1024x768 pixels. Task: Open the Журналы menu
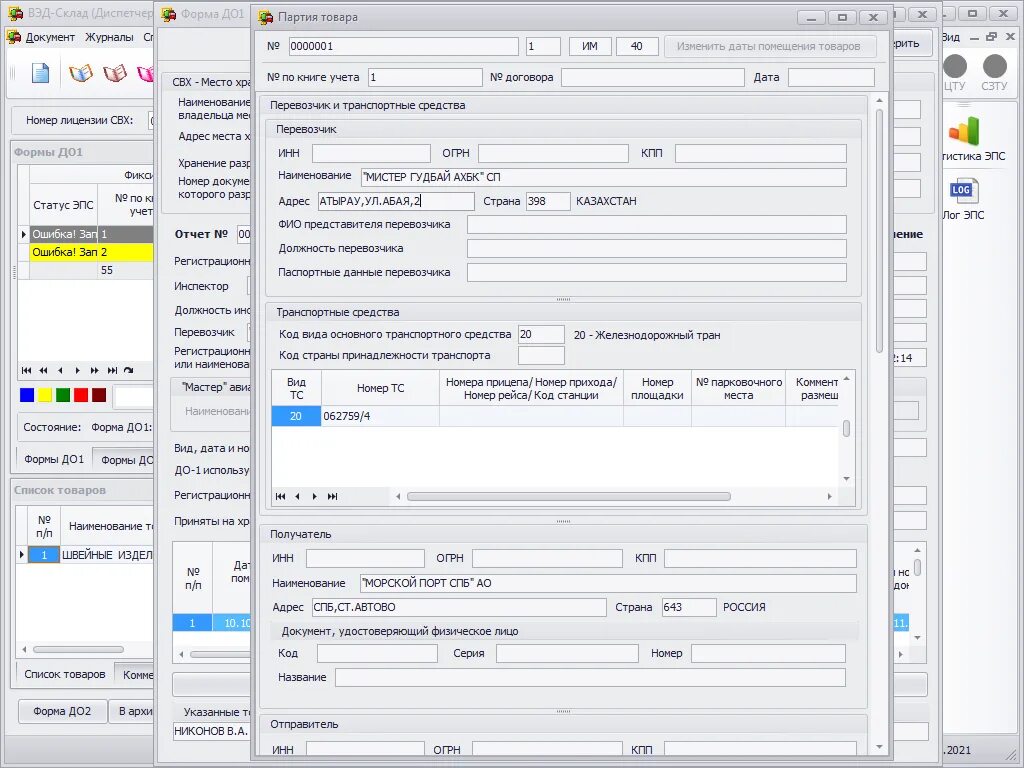109,37
